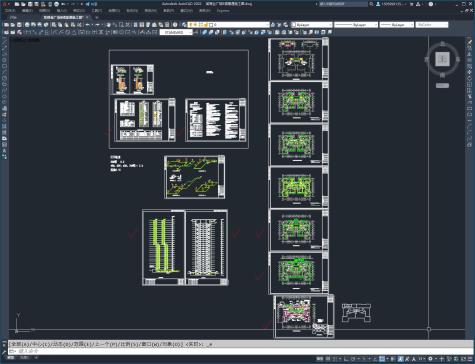Toggle snap mode in the status bar
This screenshot has width=475, height=364.
pos(334,359)
